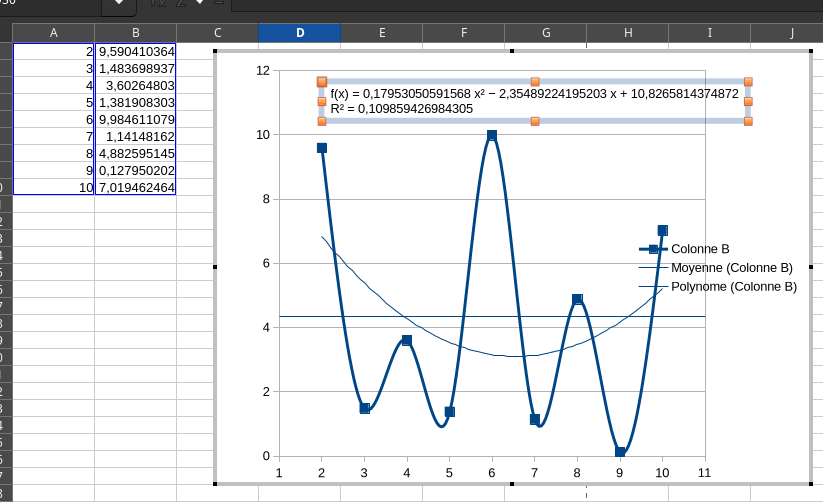The image size is (823, 502).
Task: Select the trend line equation text box
Action: tap(534, 101)
